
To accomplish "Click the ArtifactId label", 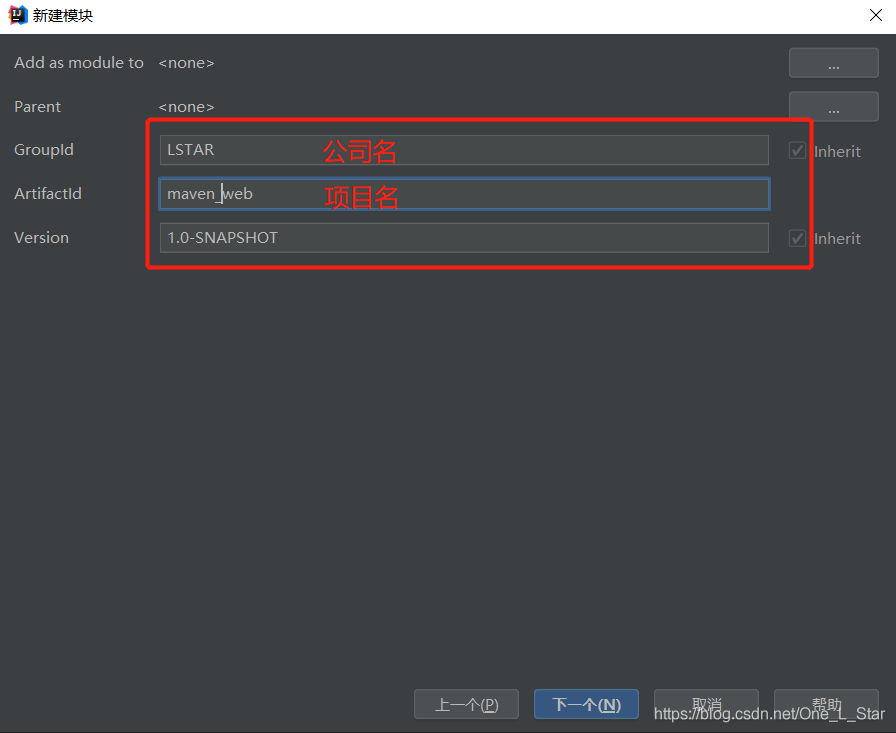I will point(48,194).
